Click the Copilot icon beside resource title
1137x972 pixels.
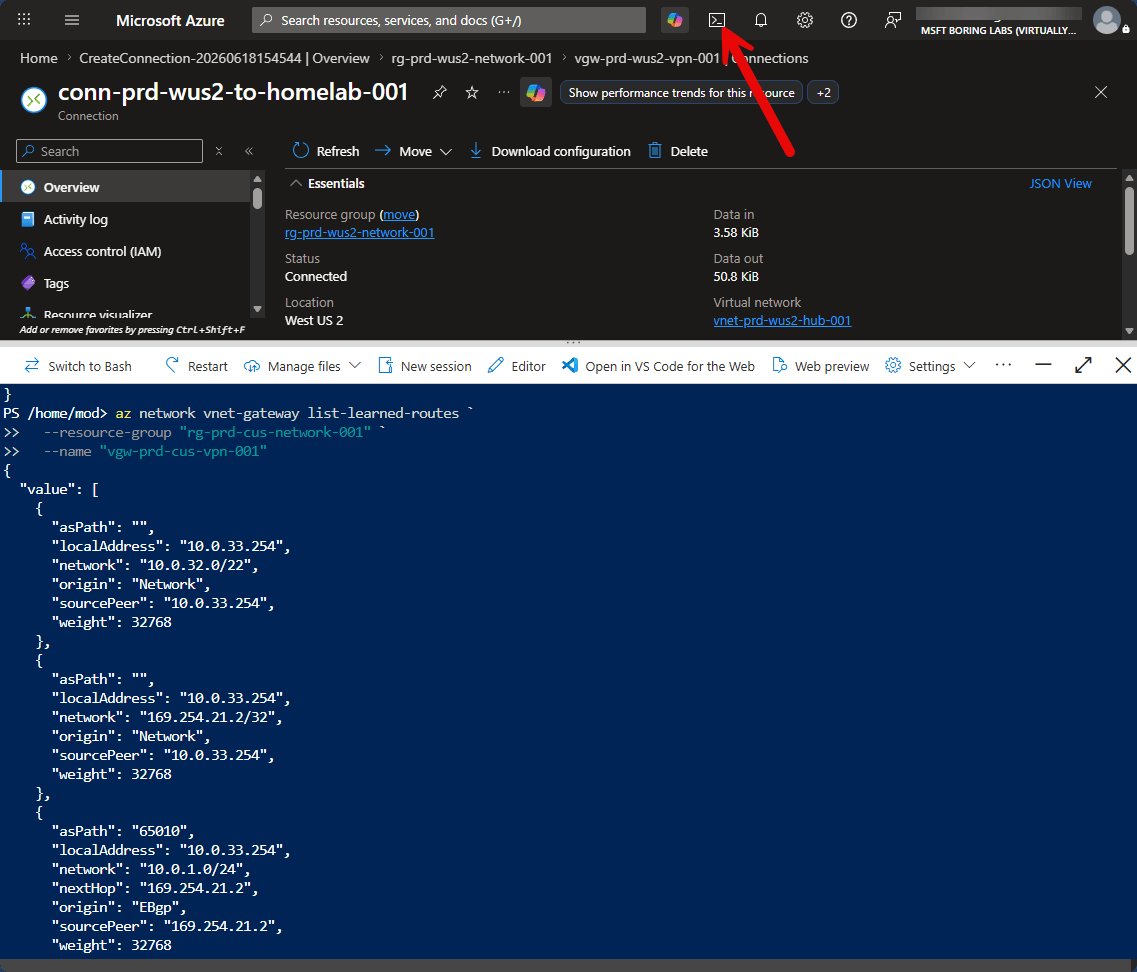click(x=536, y=93)
